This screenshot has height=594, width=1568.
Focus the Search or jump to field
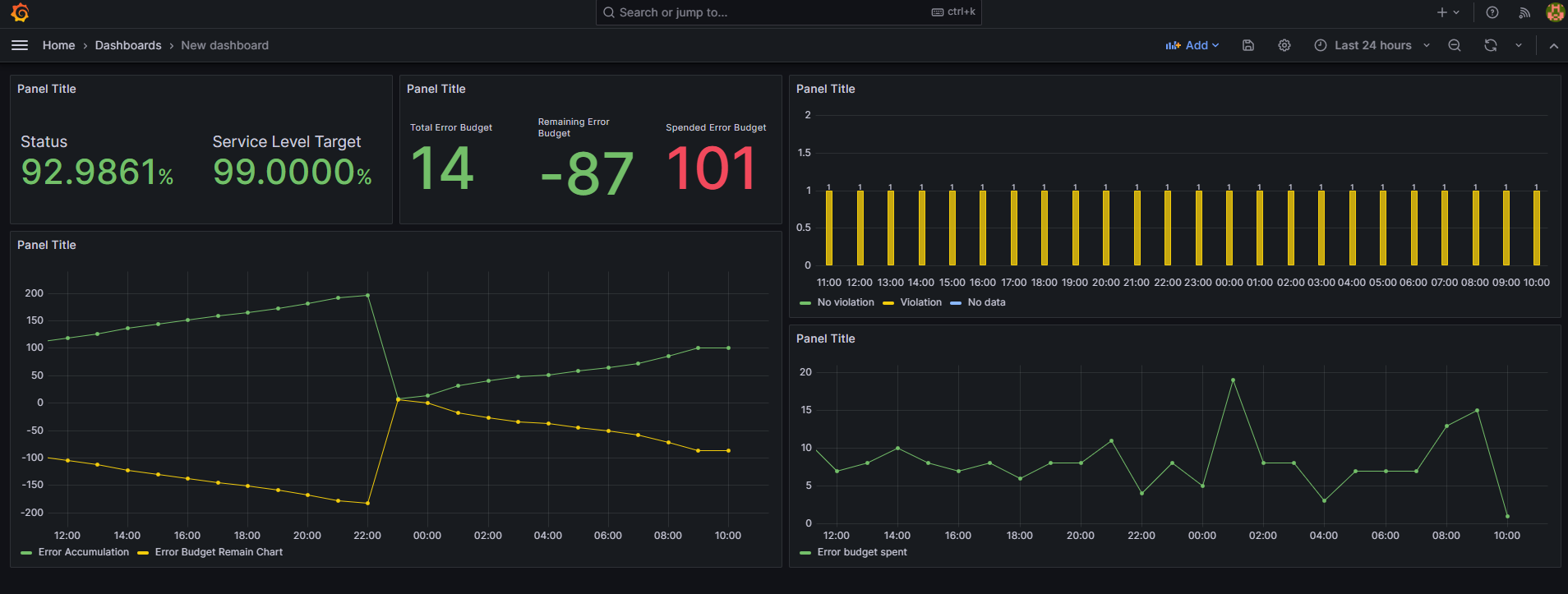pyautogui.click(x=788, y=12)
